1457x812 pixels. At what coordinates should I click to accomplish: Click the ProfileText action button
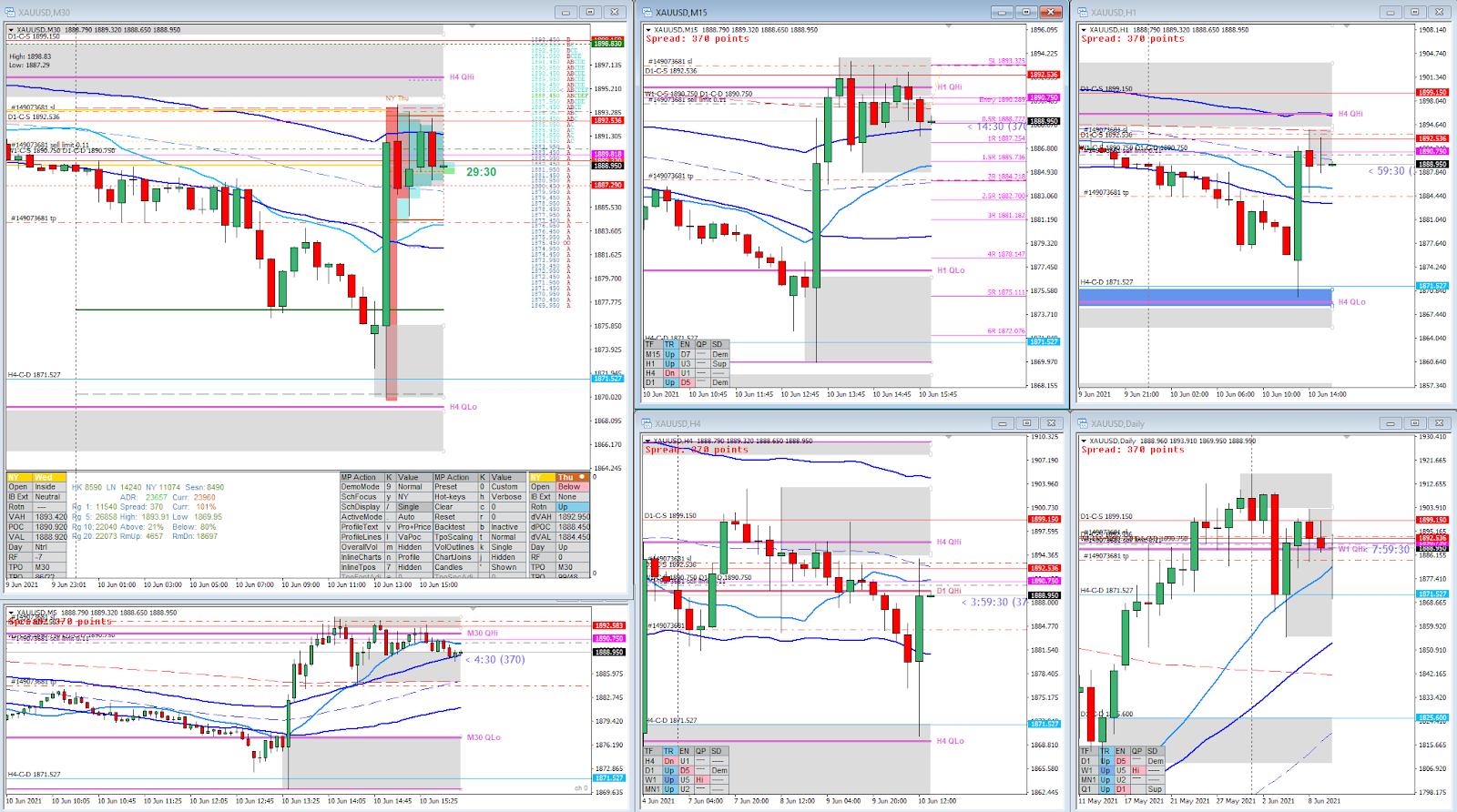(x=361, y=527)
